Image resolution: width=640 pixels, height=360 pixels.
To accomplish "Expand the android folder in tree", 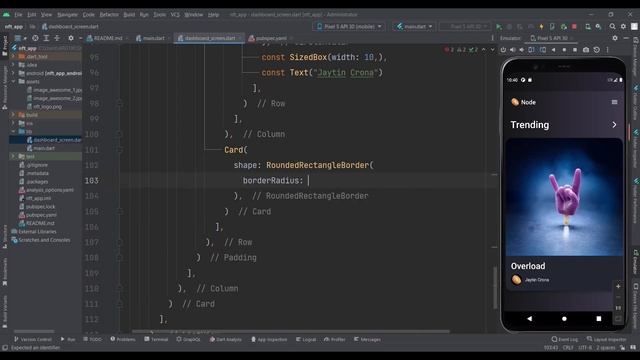I will pyautogui.click(x=13, y=73).
